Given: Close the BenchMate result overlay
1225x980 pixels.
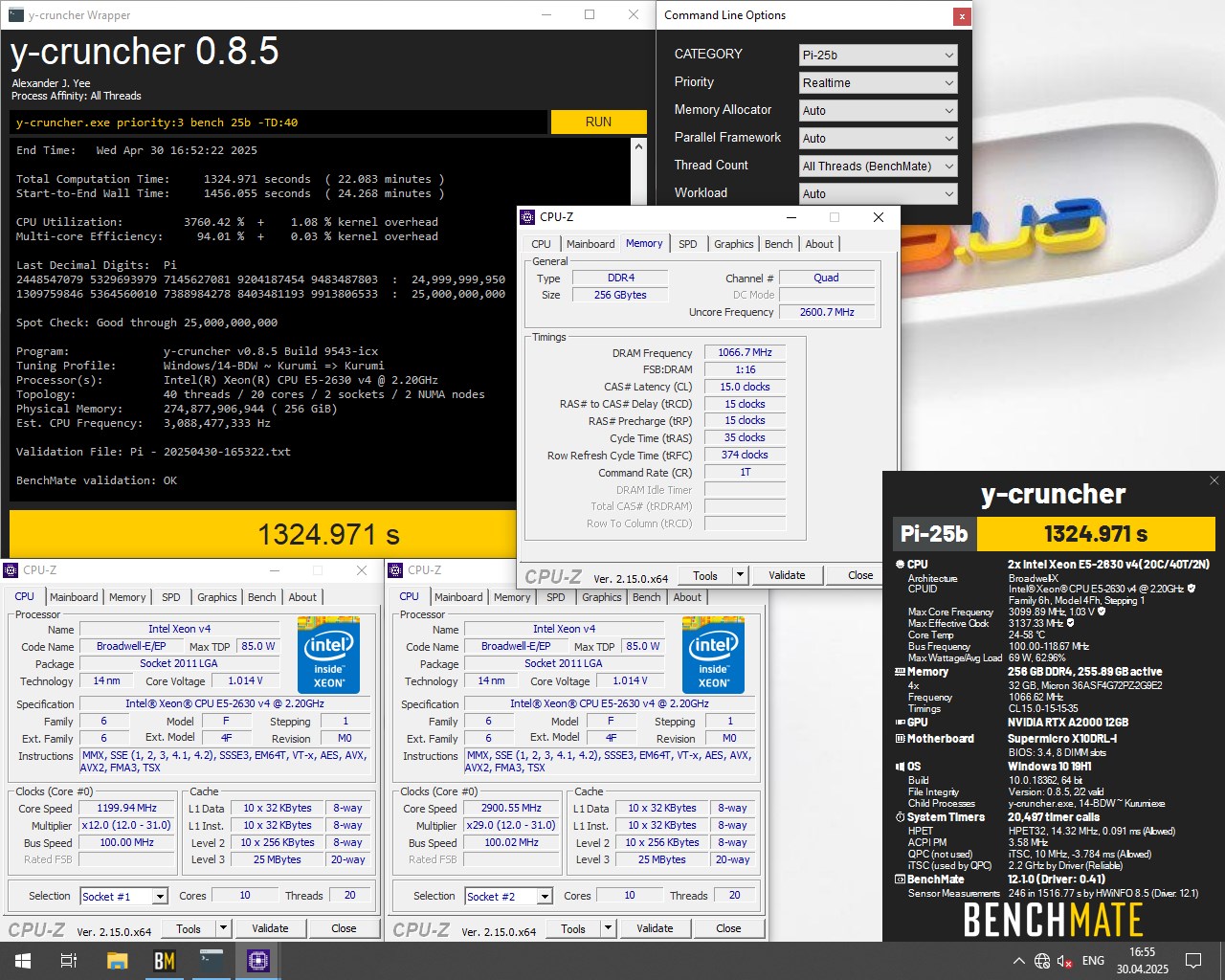Looking at the screenshot, I should [x=1214, y=480].
